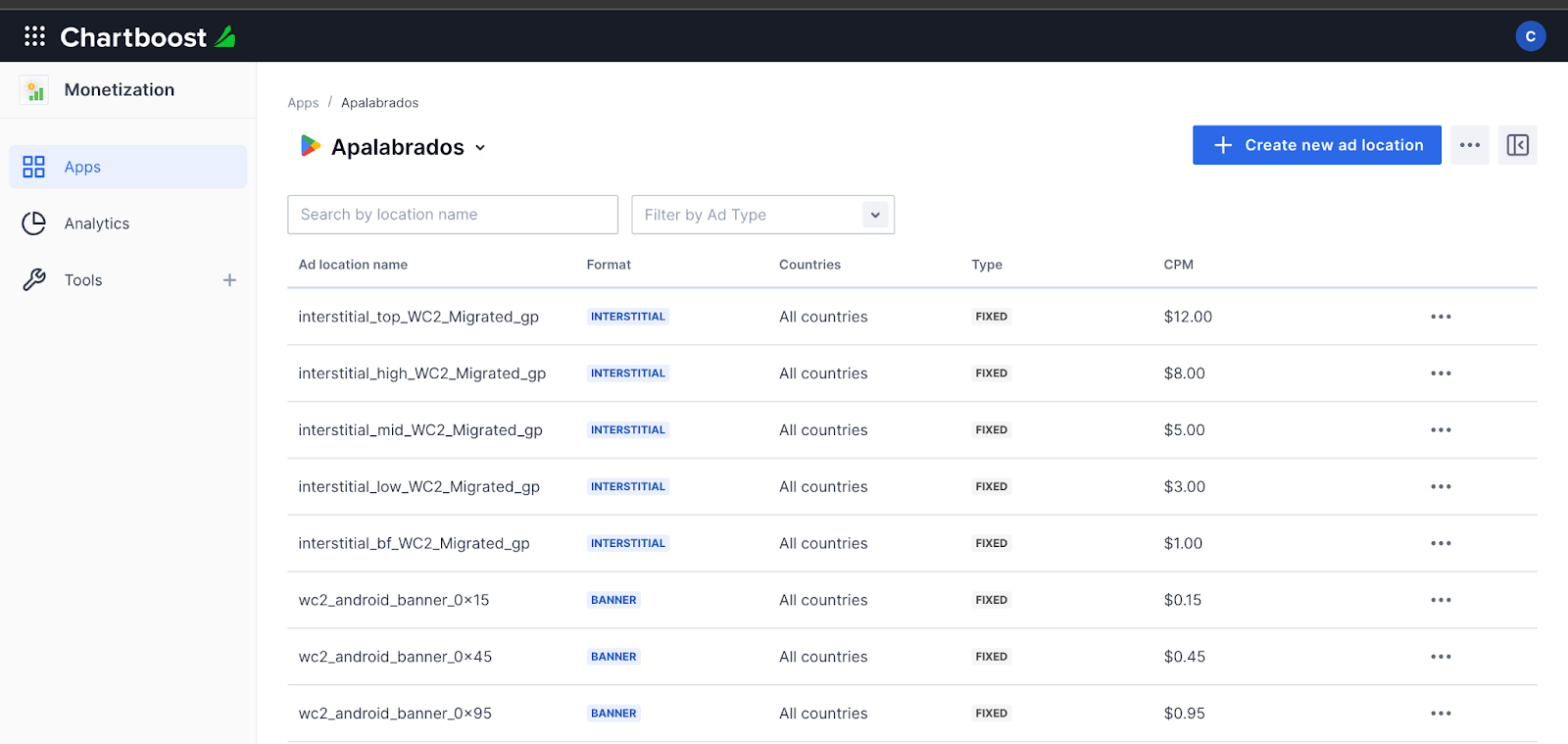Screen dimensions: 1568x744
Task: Open actions menu for wc2_android_banner_0x45
Action: 1441,657
